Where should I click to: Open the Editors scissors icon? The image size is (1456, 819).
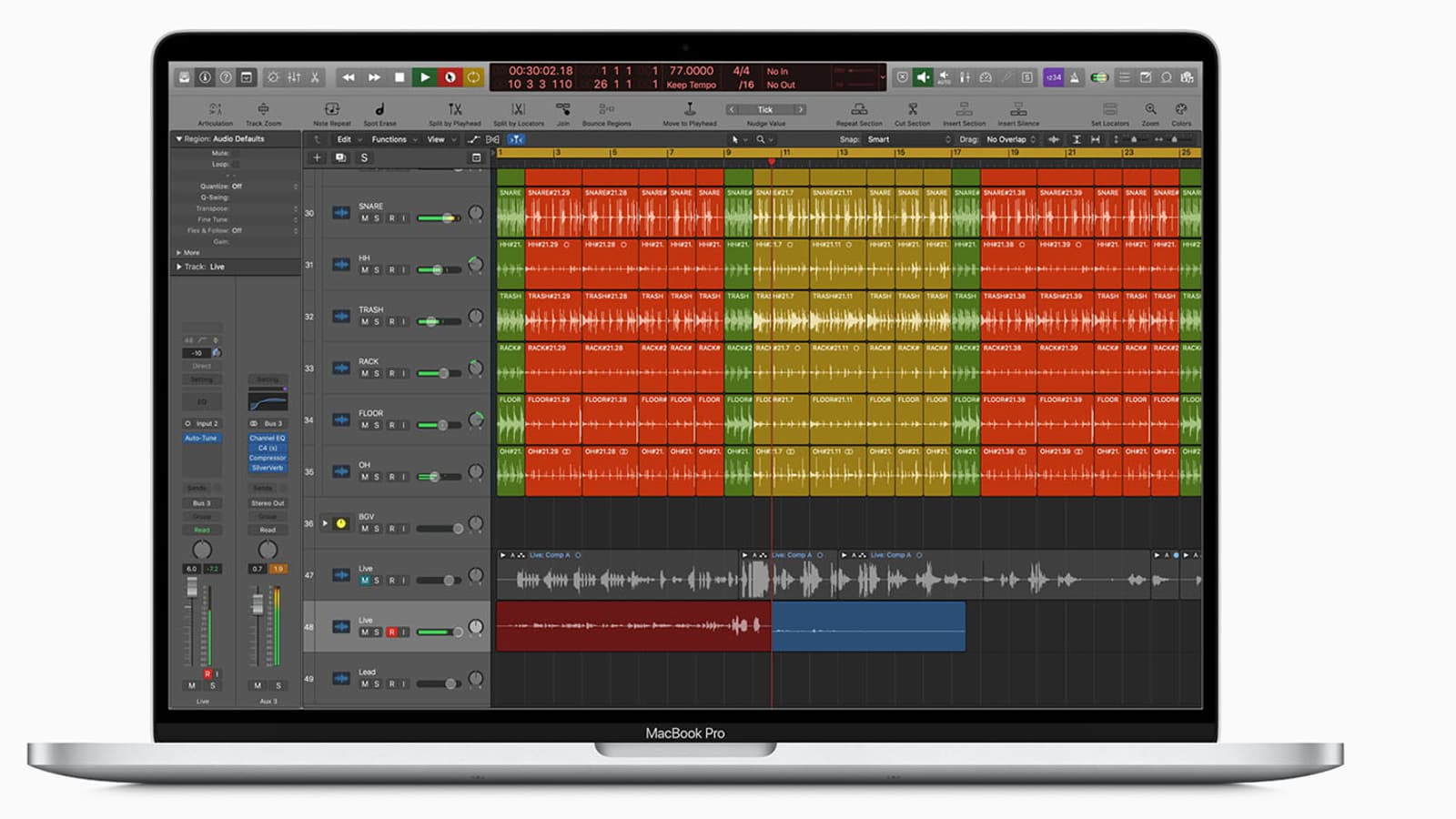tap(315, 77)
